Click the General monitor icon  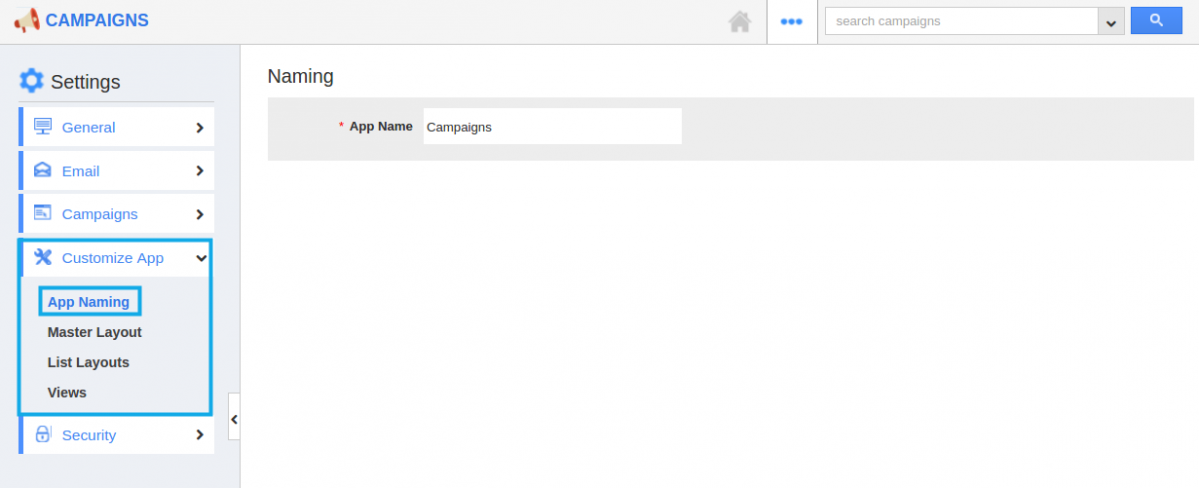coord(42,127)
